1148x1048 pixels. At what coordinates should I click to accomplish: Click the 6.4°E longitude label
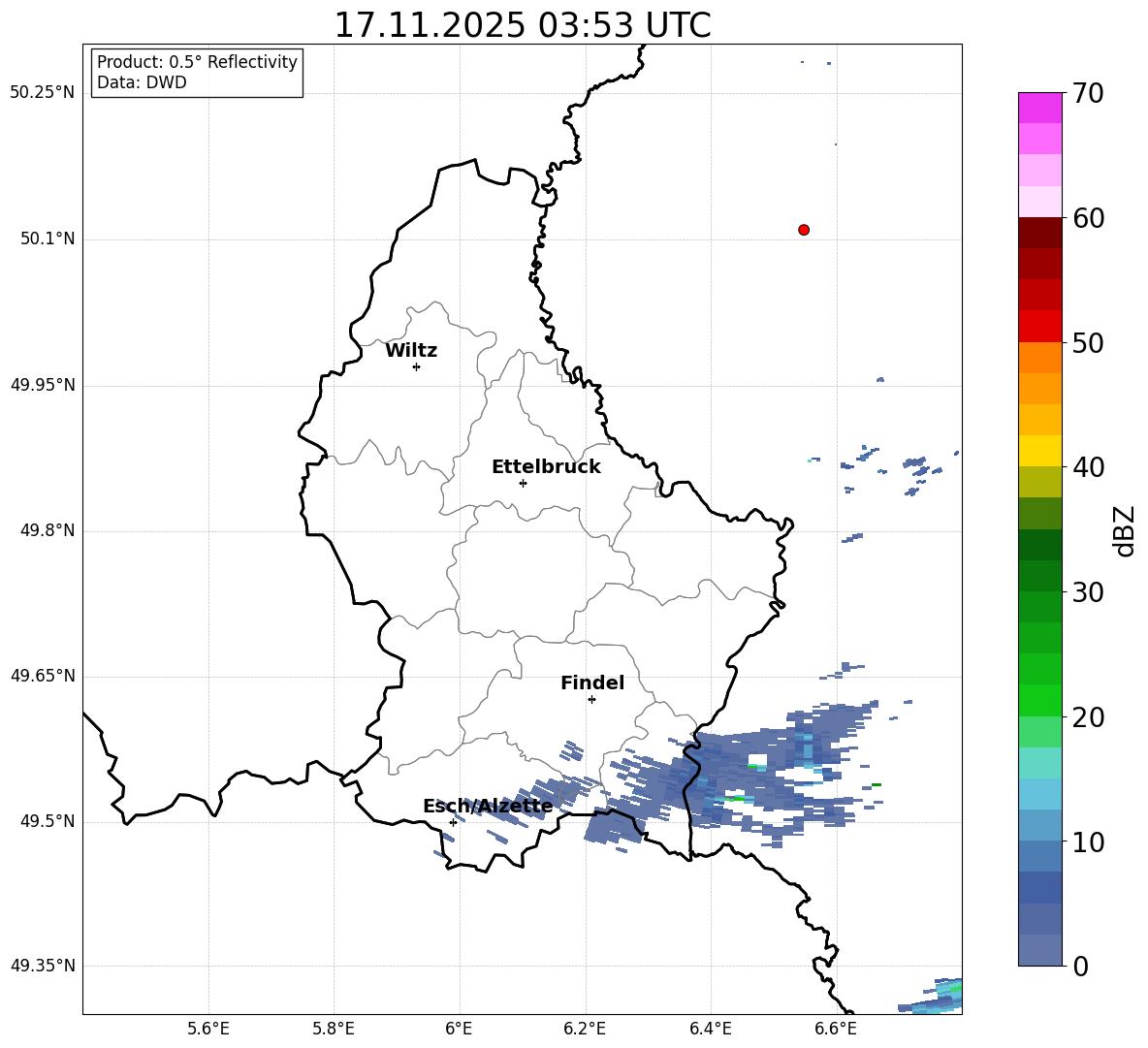710,1029
